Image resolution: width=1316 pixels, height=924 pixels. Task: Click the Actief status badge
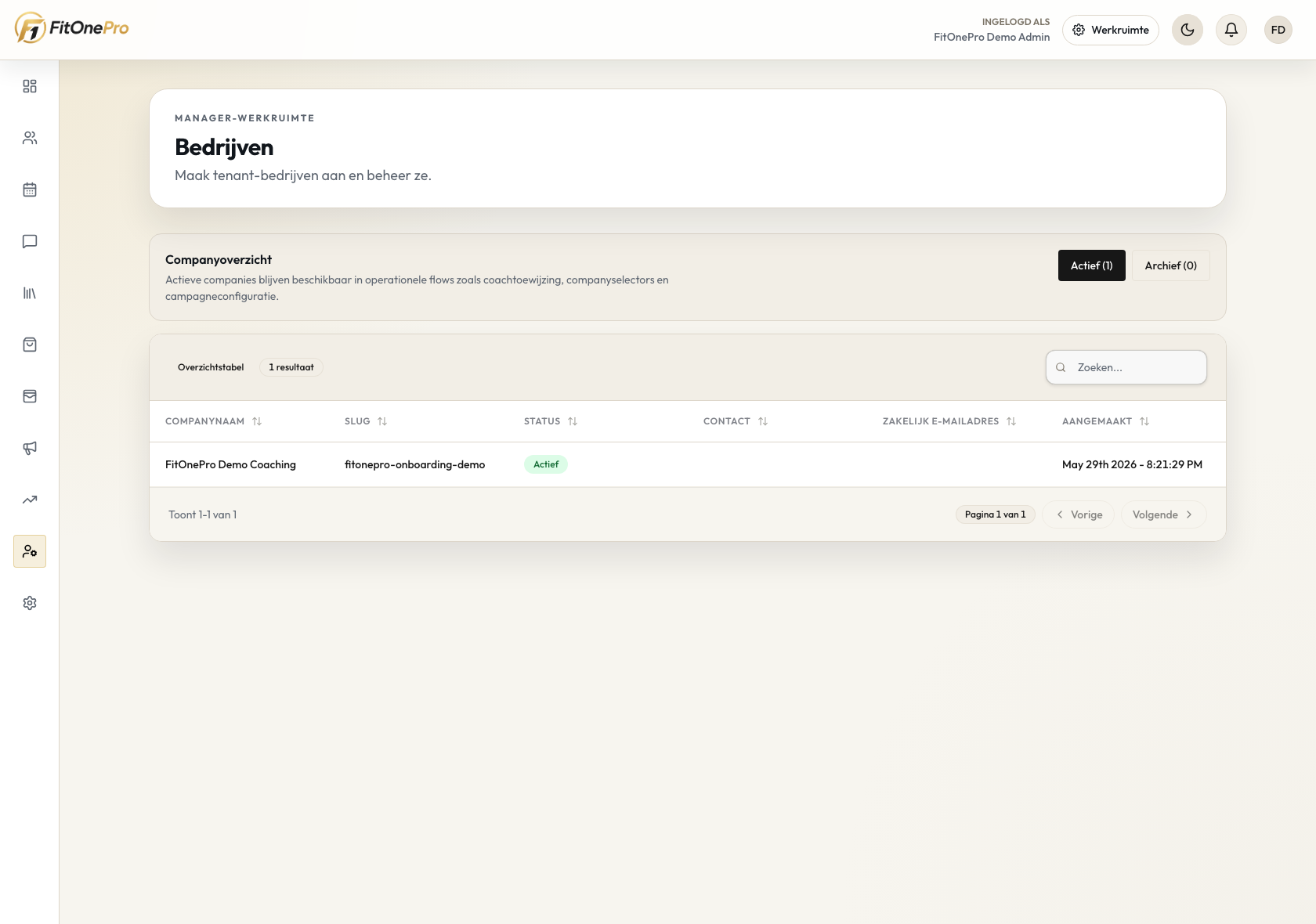click(546, 464)
